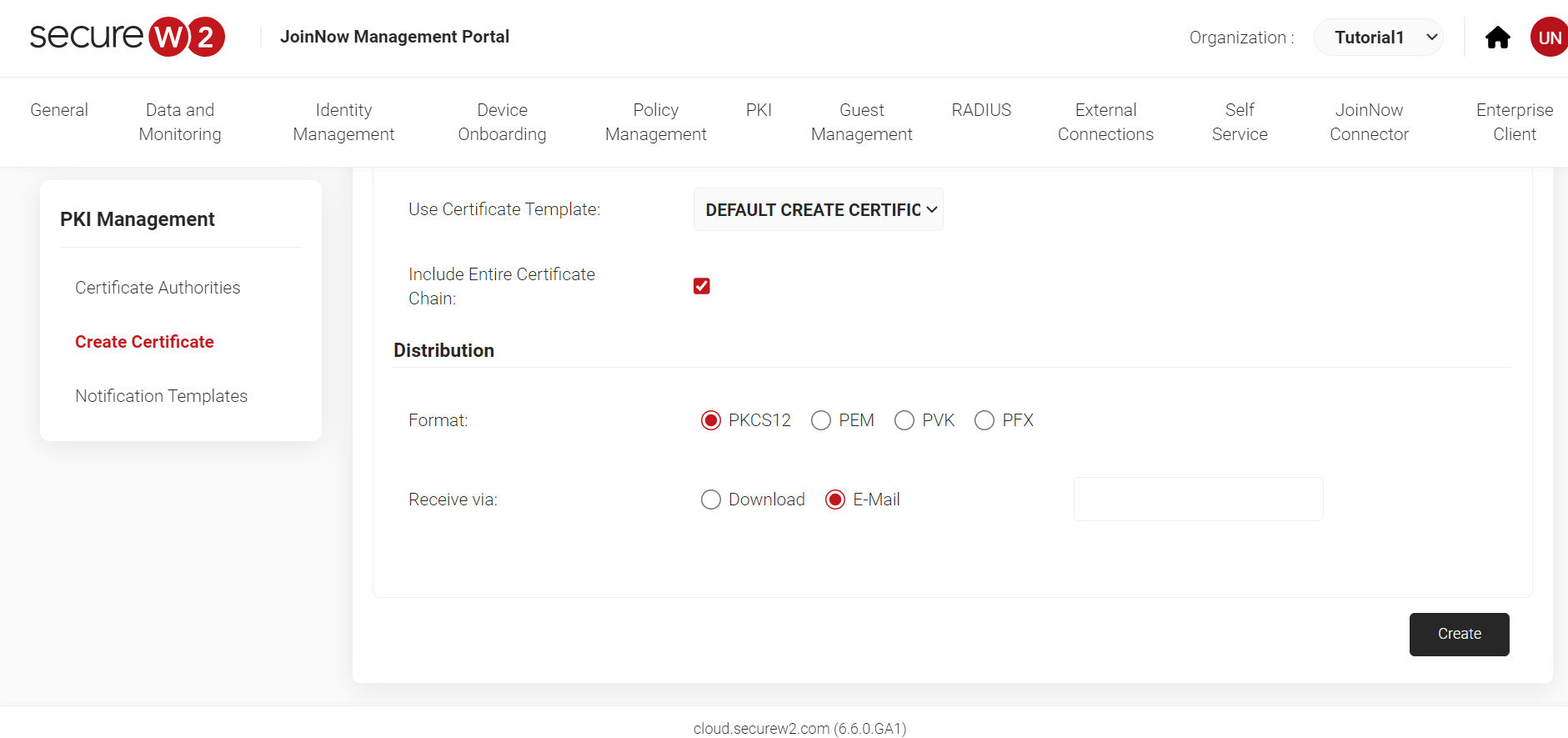Open the RADIUS menu item

pos(981,110)
